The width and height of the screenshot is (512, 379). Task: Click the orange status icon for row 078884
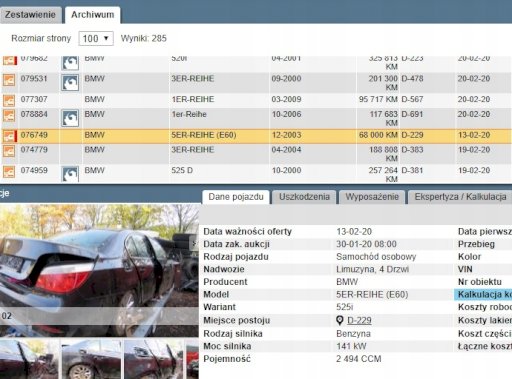(x=9, y=115)
